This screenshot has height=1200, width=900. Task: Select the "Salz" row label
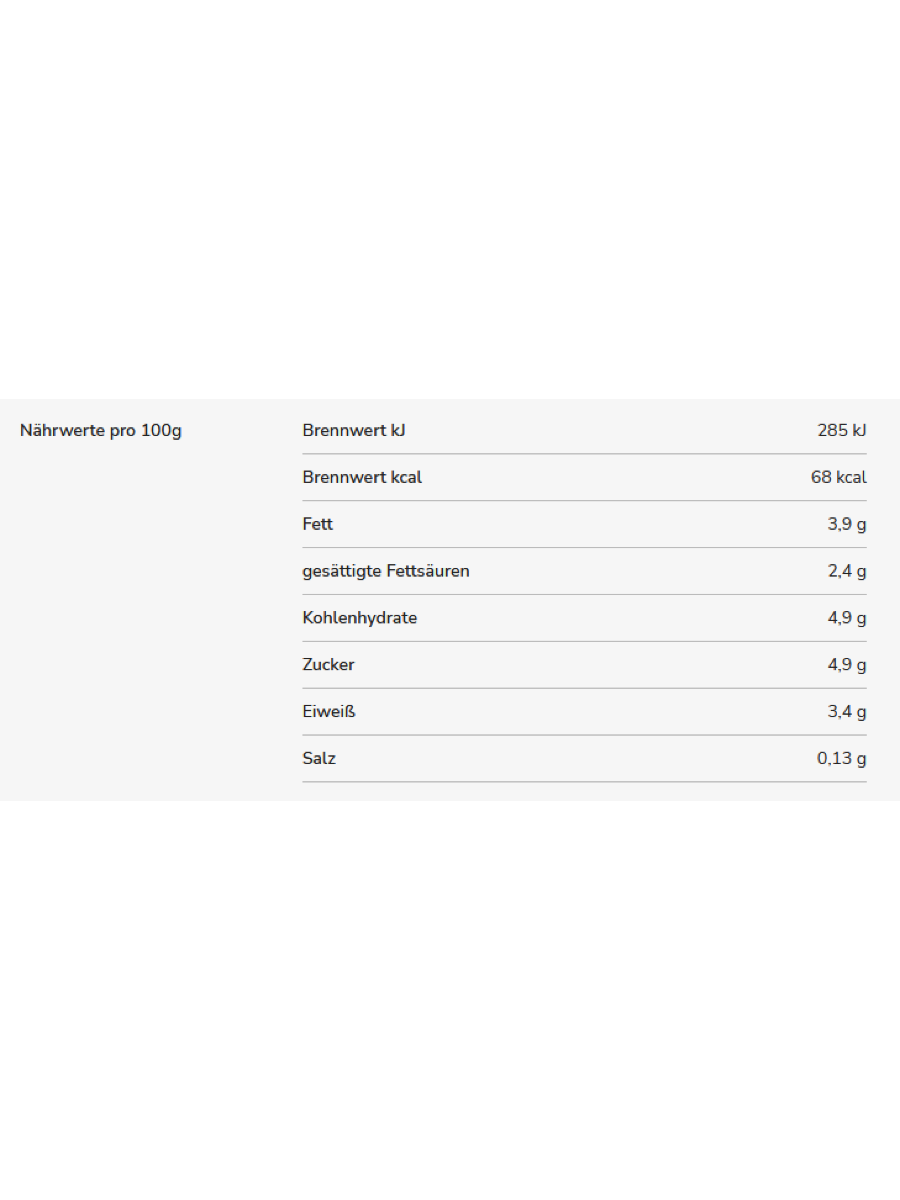(x=319, y=759)
